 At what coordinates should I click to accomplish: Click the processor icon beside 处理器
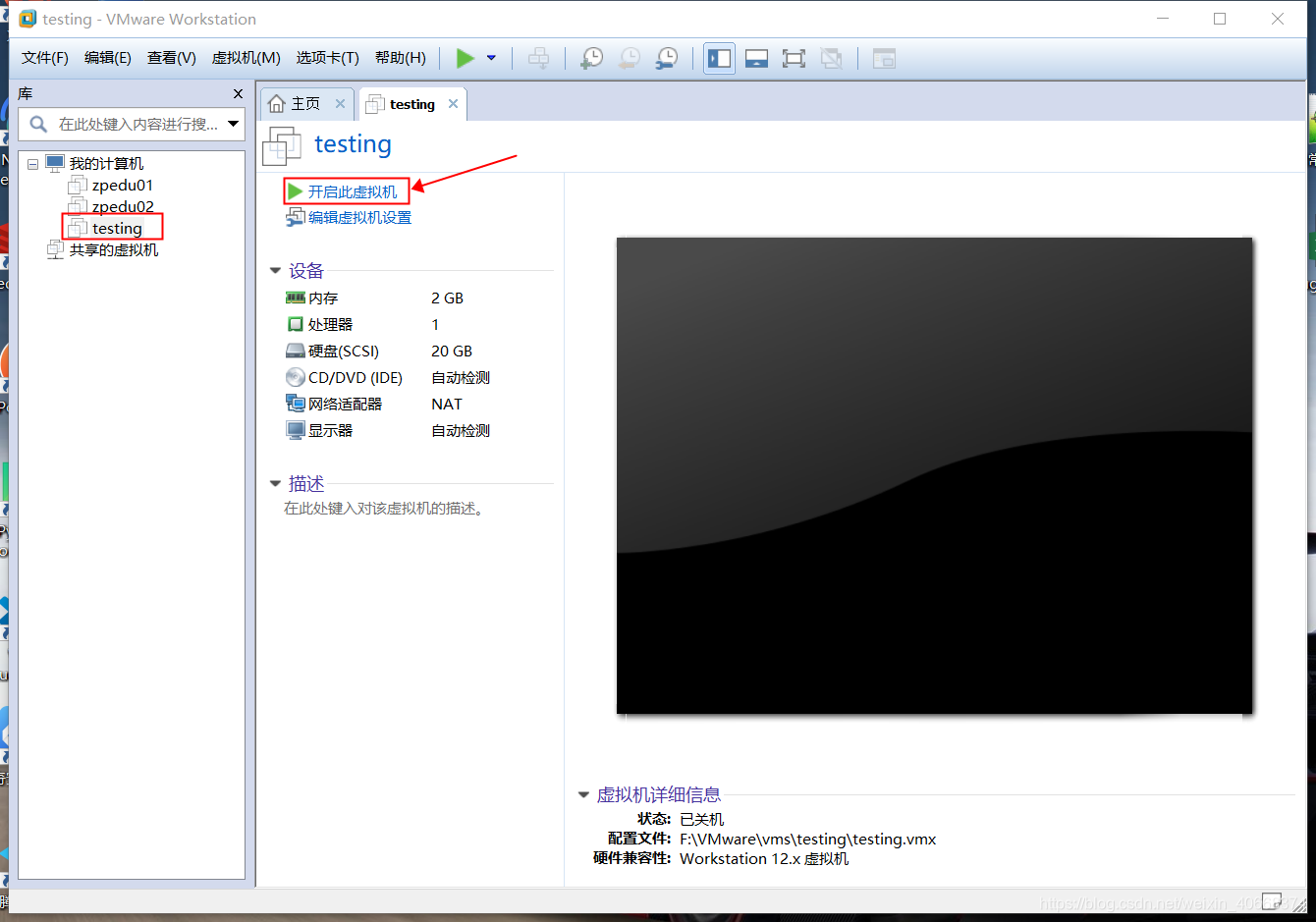(295, 324)
